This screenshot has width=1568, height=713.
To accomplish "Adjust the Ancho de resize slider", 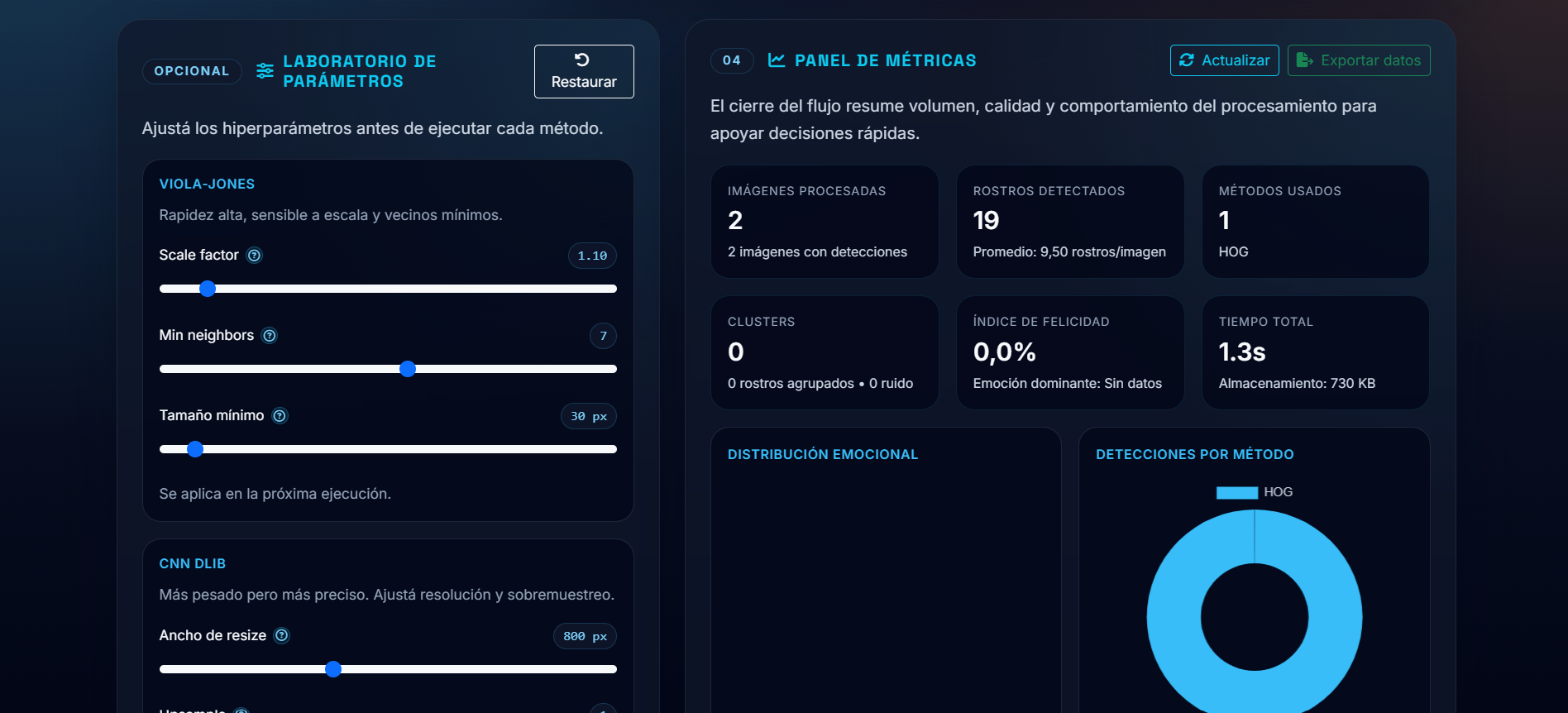I will coord(388,669).
